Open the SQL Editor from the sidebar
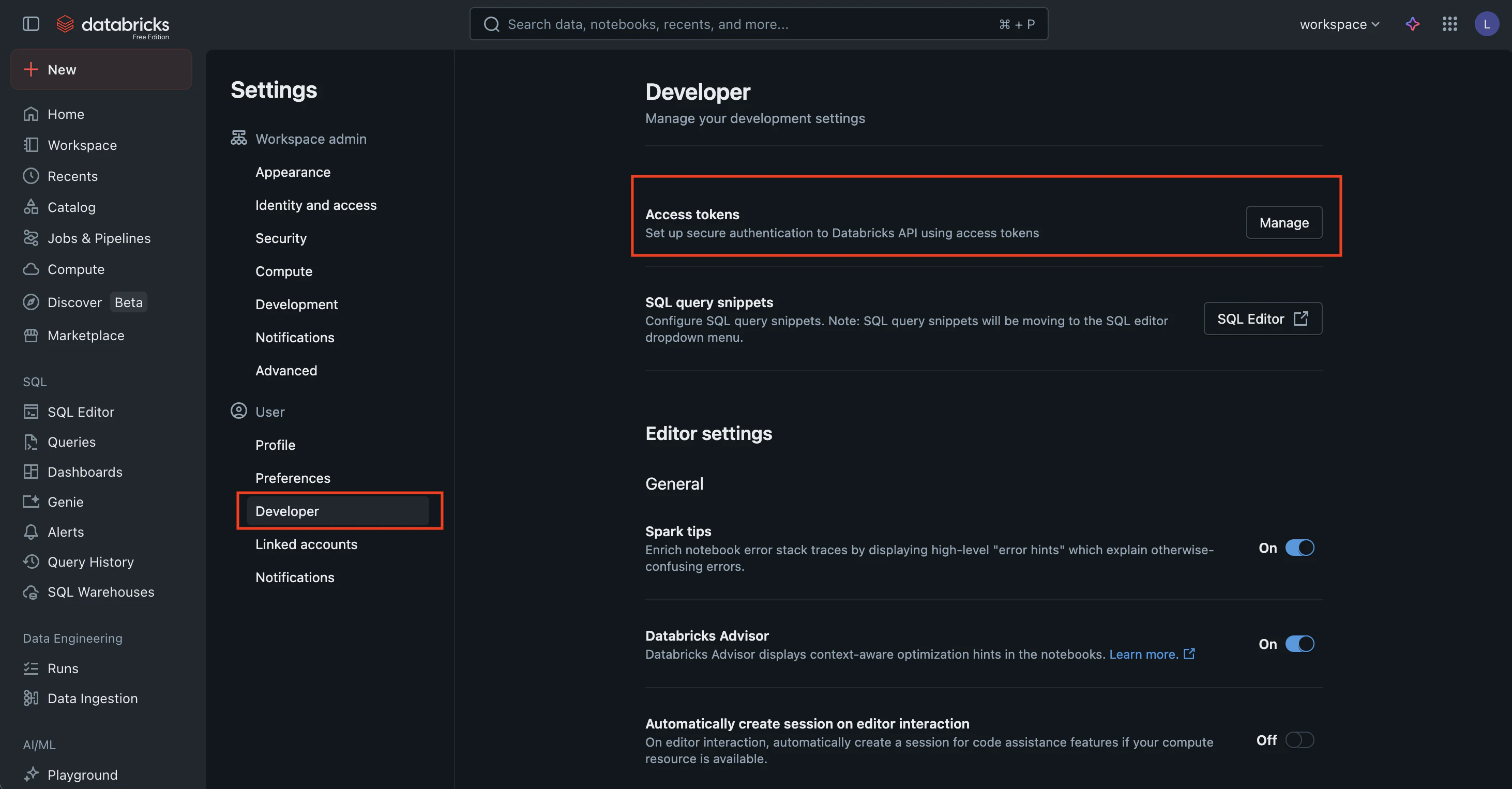Viewport: 1512px width, 789px height. [x=81, y=412]
